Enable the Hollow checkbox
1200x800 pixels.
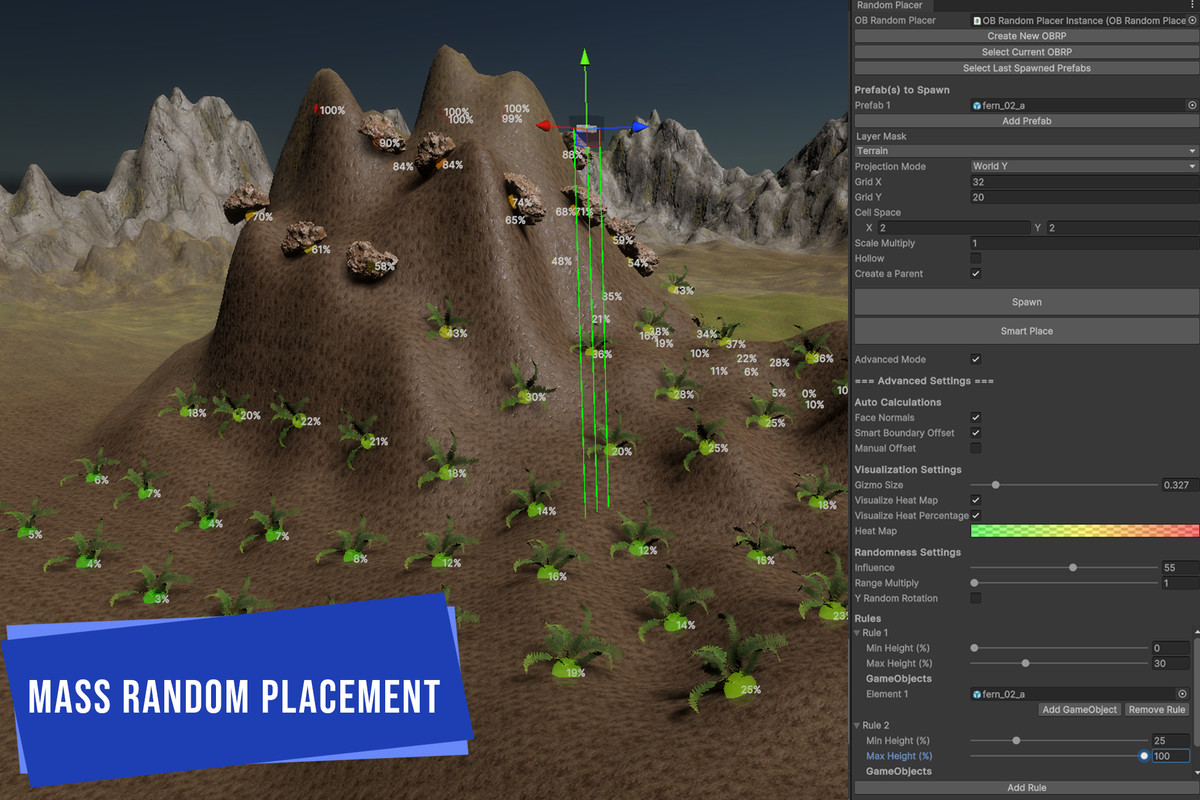point(976,258)
